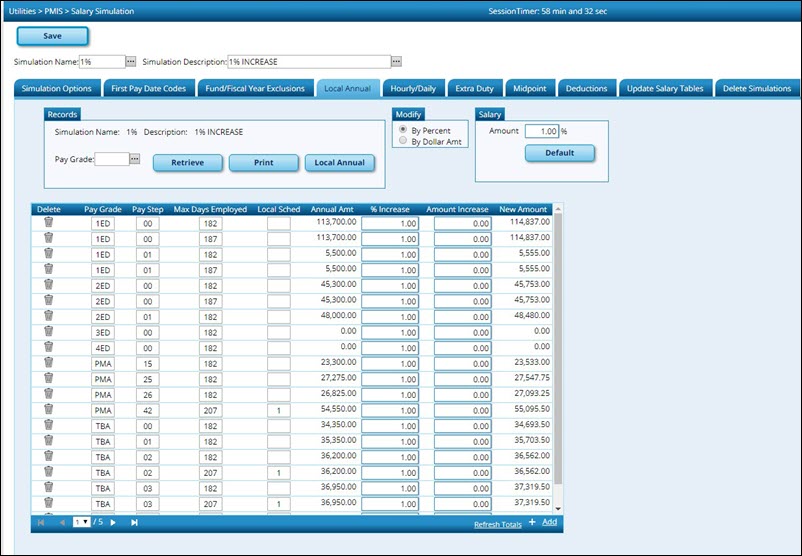Delete the first 1ED pay grade row
The width and height of the screenshot is (802, 556).
48,224
